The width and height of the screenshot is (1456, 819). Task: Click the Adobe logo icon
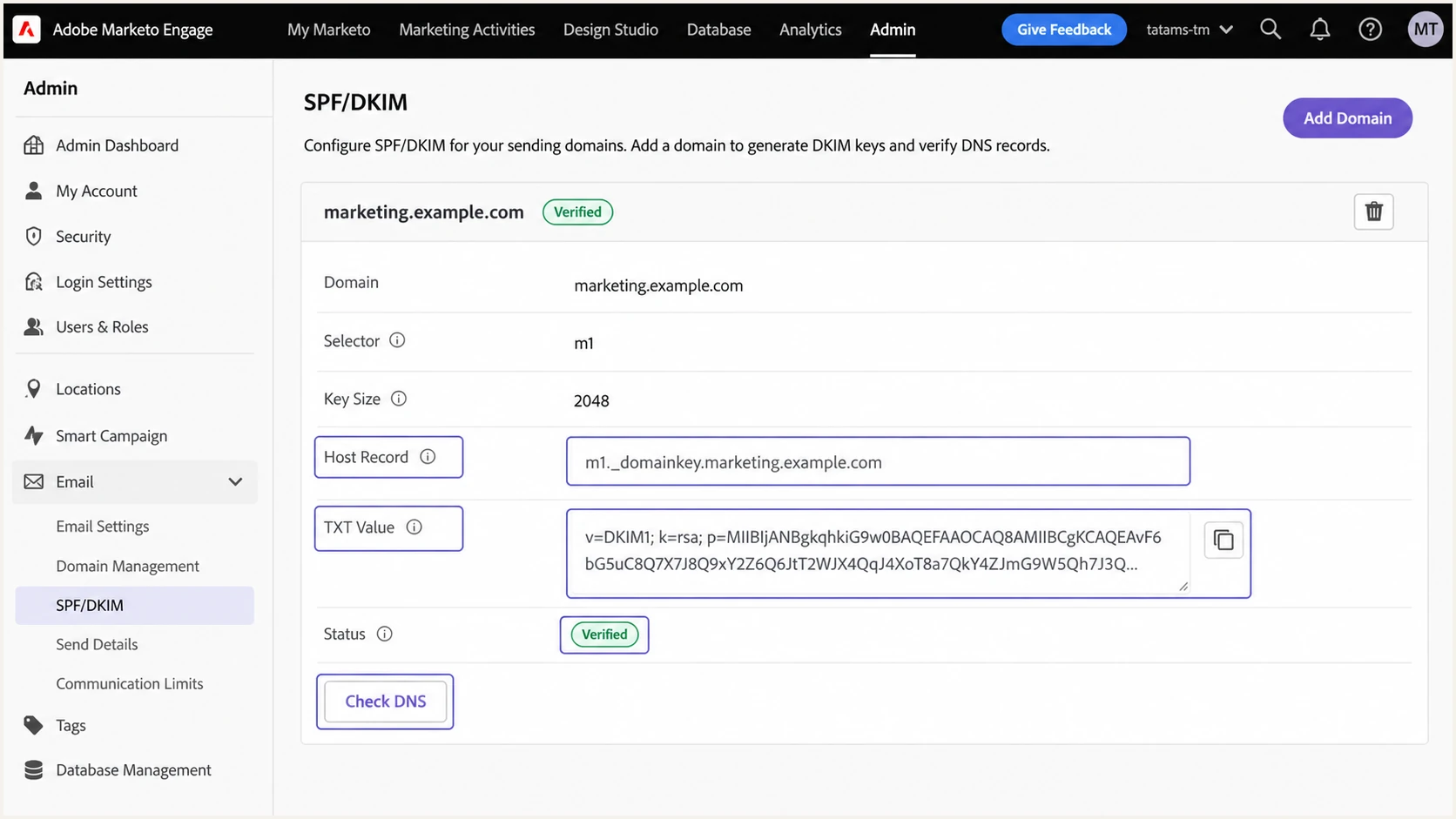27,30
